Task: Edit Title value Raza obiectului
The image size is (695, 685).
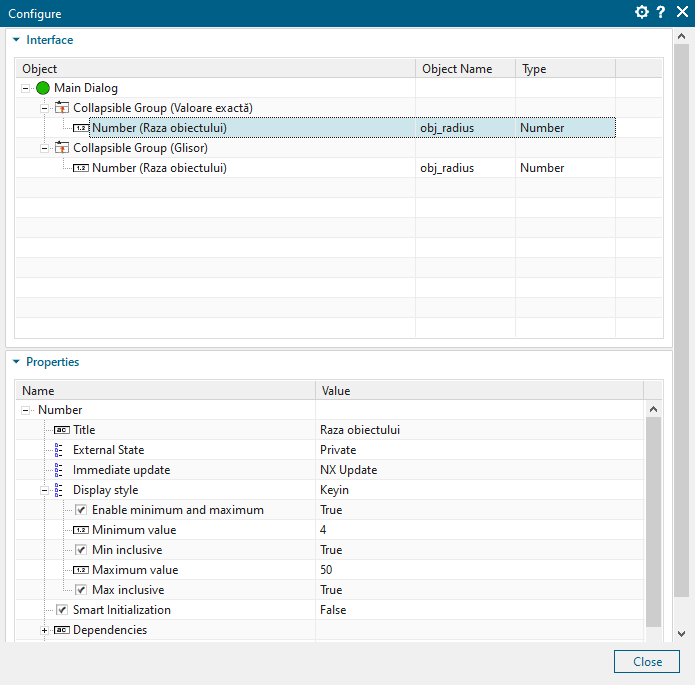Action: pos(480,430)
